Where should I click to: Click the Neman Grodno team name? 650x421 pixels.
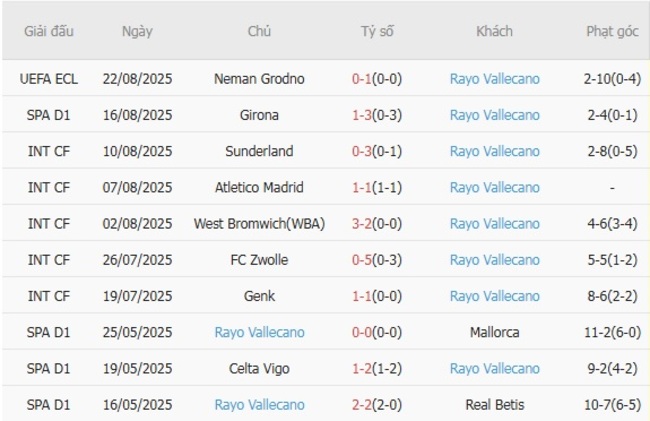[259, 79]
